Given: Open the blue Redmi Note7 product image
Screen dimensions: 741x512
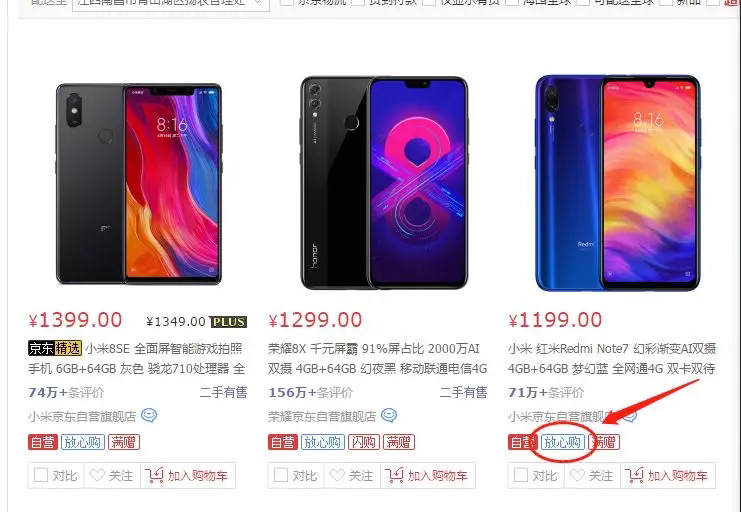Looking at the screenshot, I should pos(617,182).
